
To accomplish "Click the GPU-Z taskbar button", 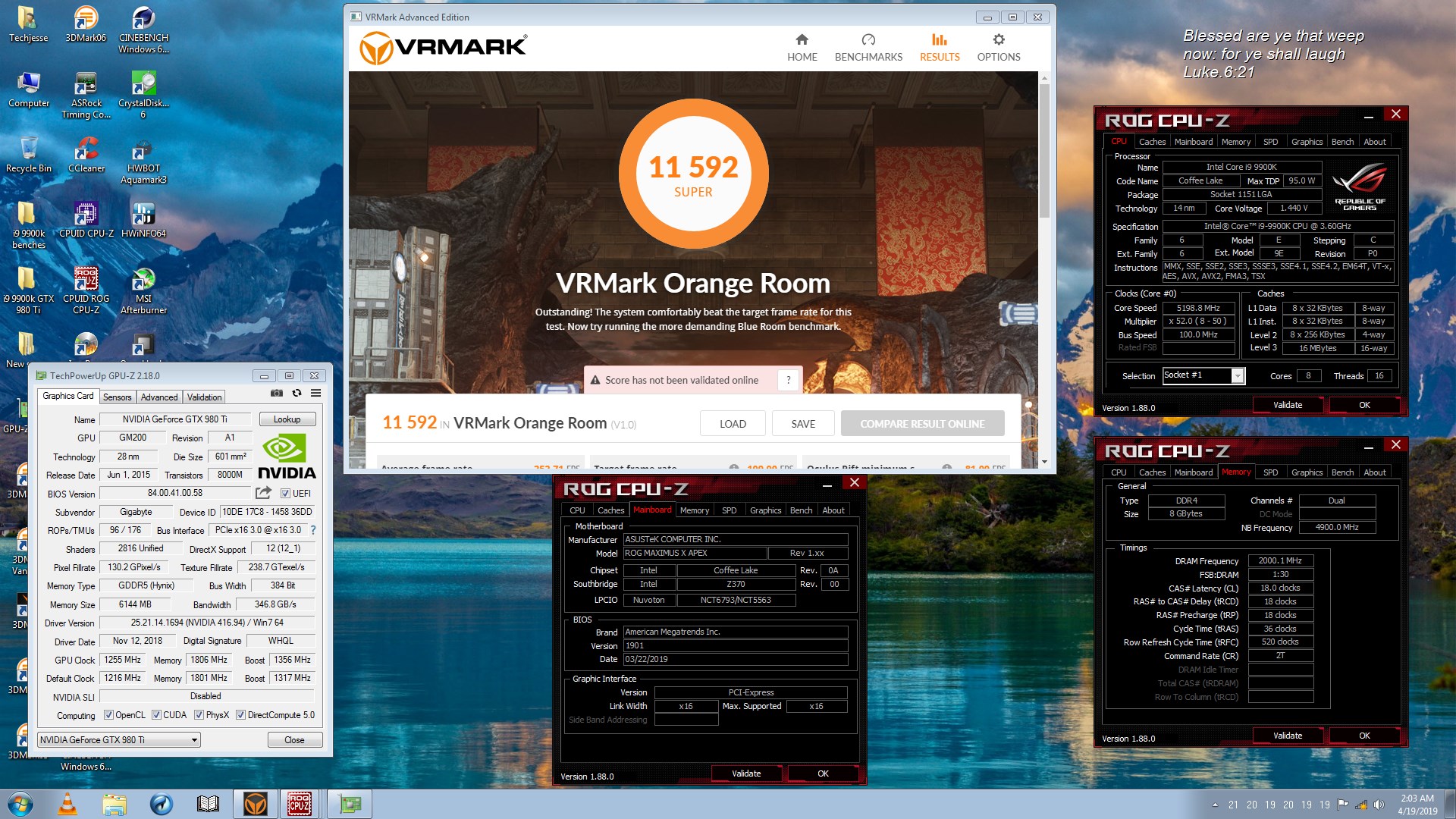I will [x=350, y=804].
